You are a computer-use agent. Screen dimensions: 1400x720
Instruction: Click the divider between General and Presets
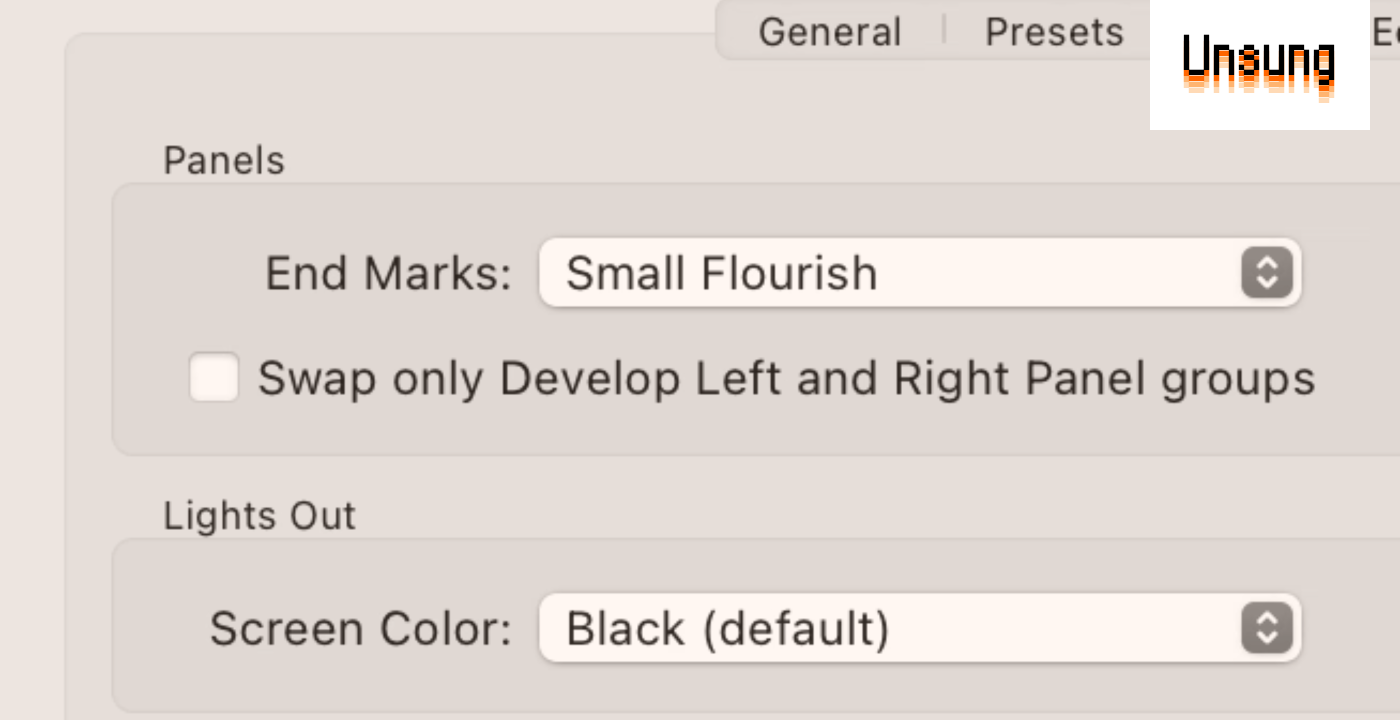943,30
